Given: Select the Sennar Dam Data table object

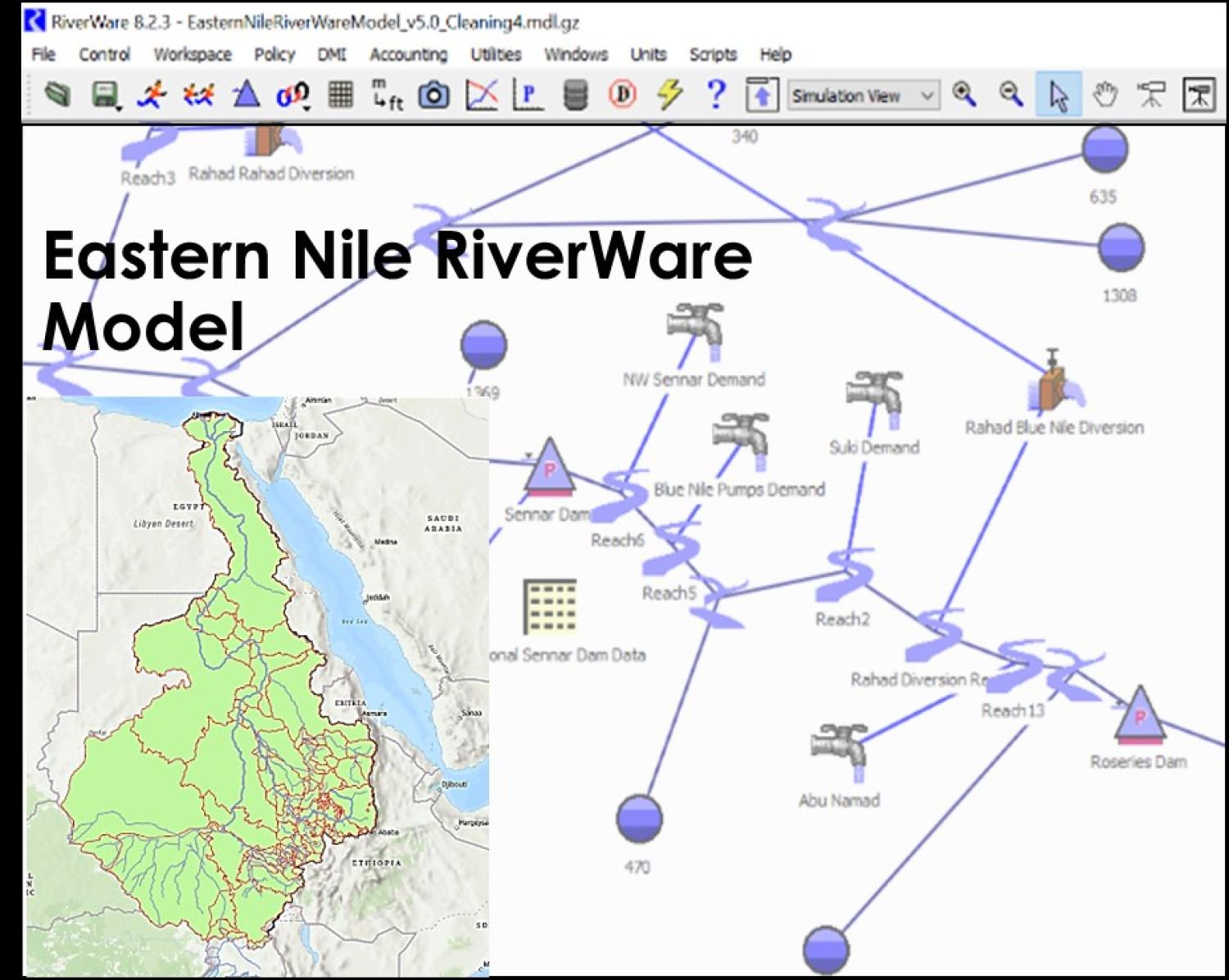Looking at the screenshot, I should (550, 606).
